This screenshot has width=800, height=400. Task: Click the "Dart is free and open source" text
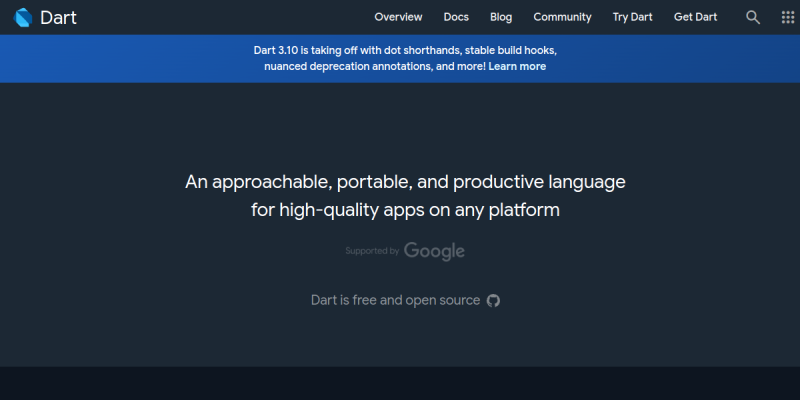click(x=395, y=300)
